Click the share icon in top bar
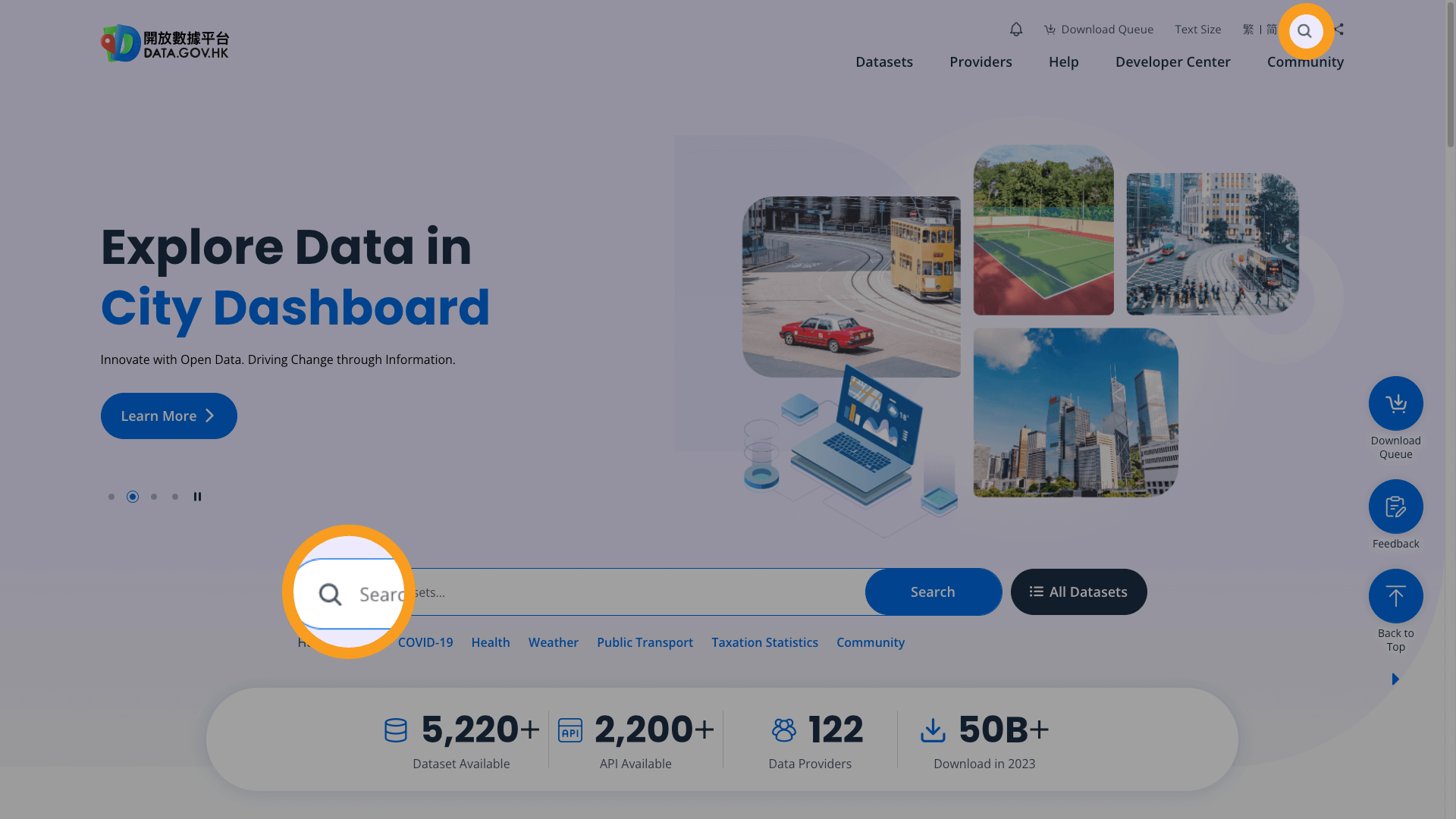This screenshot has height=819, width=1456. [1338, 30]
